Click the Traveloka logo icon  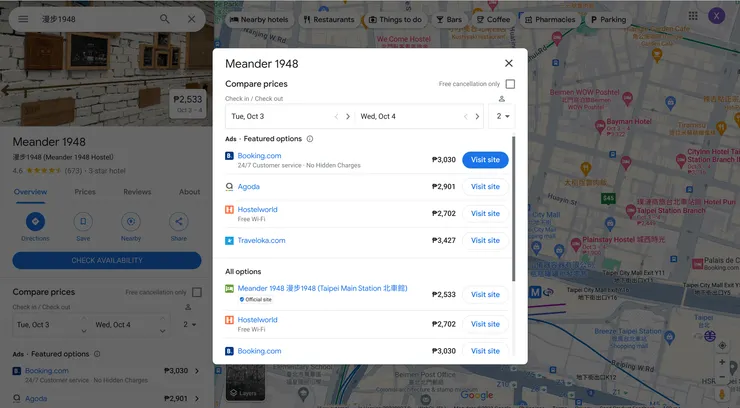click(x=229, y=241)
